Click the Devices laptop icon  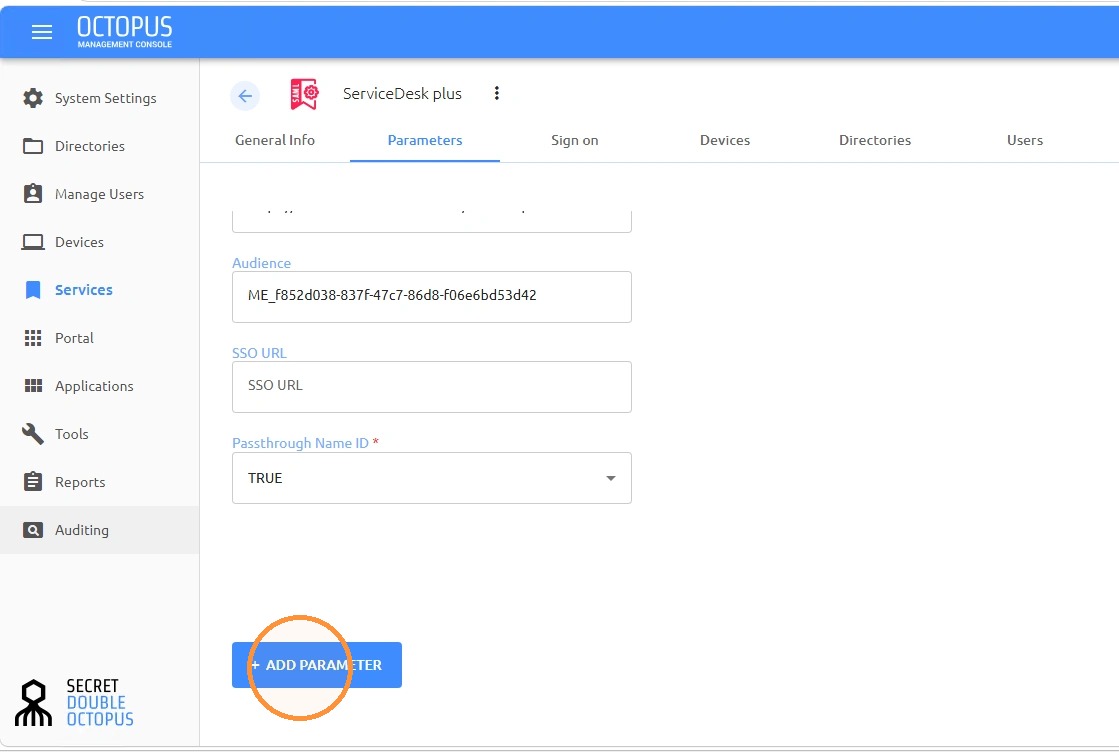click(33, 243)
